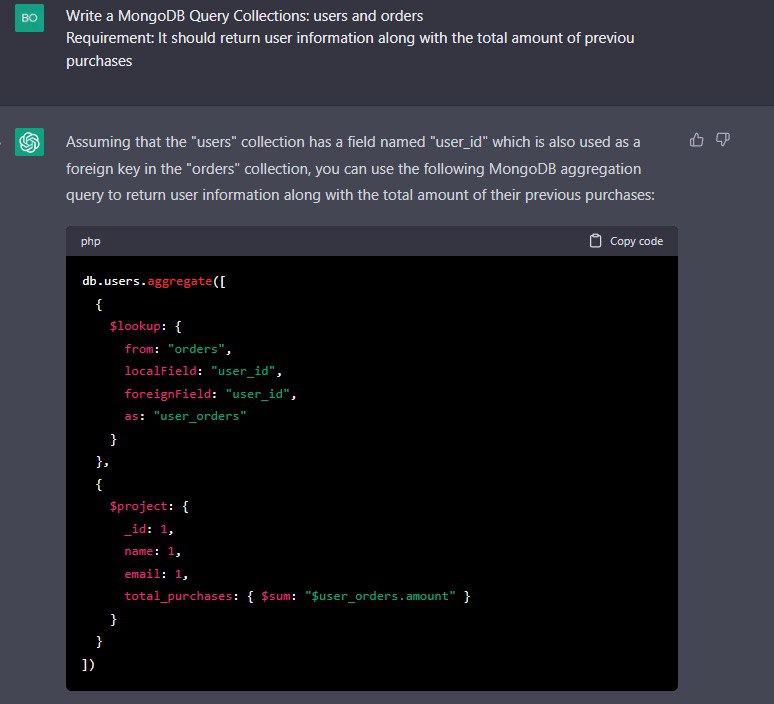Click the total_purchases field name
The width and height of the screenshot is (774, 704).
178,596
